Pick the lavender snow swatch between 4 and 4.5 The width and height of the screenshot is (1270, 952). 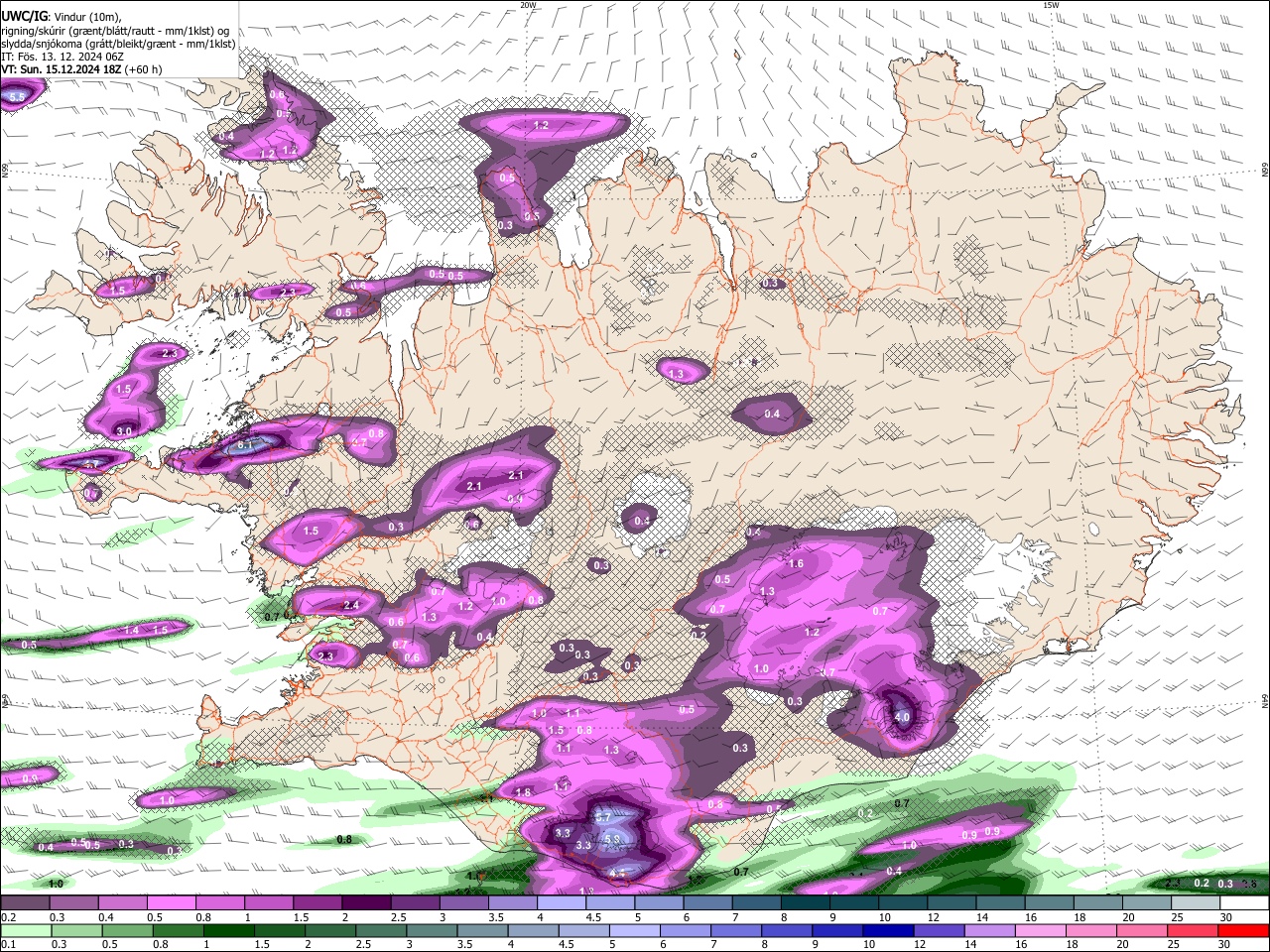pos(562,903)
